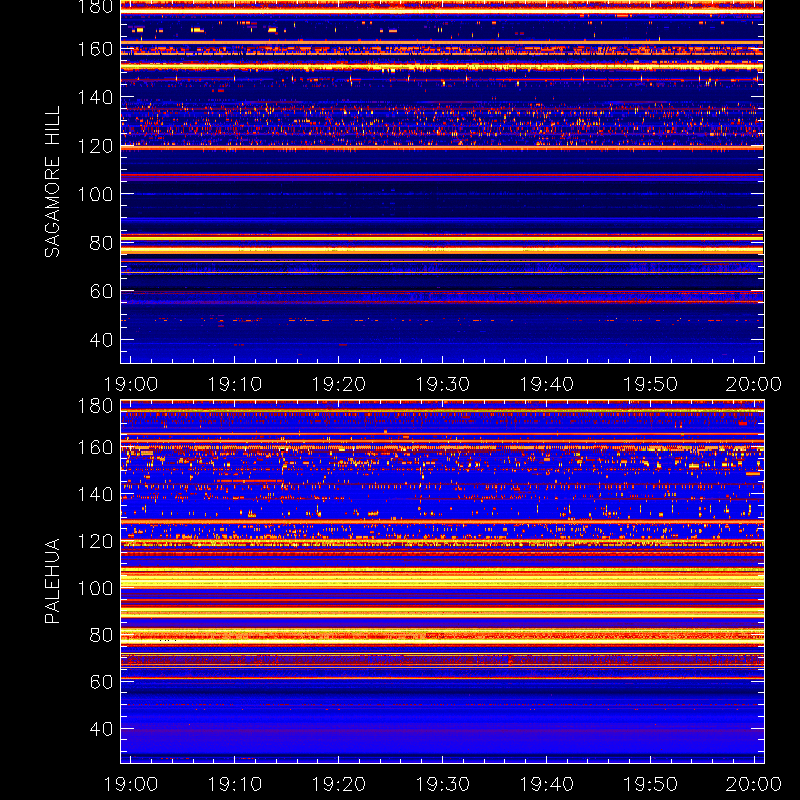Pick the 19:30 time label under Sagamore Hill plot
The image size is (800, 800).
pos(442,384)
